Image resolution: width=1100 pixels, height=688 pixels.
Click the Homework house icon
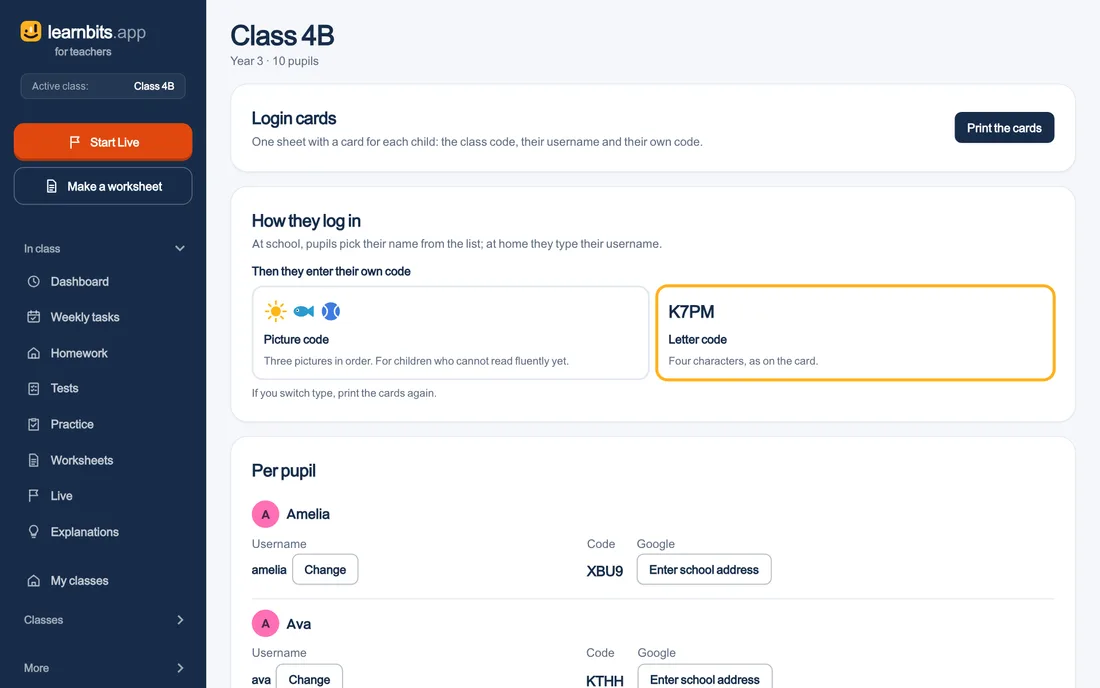(x=34, y=353)
